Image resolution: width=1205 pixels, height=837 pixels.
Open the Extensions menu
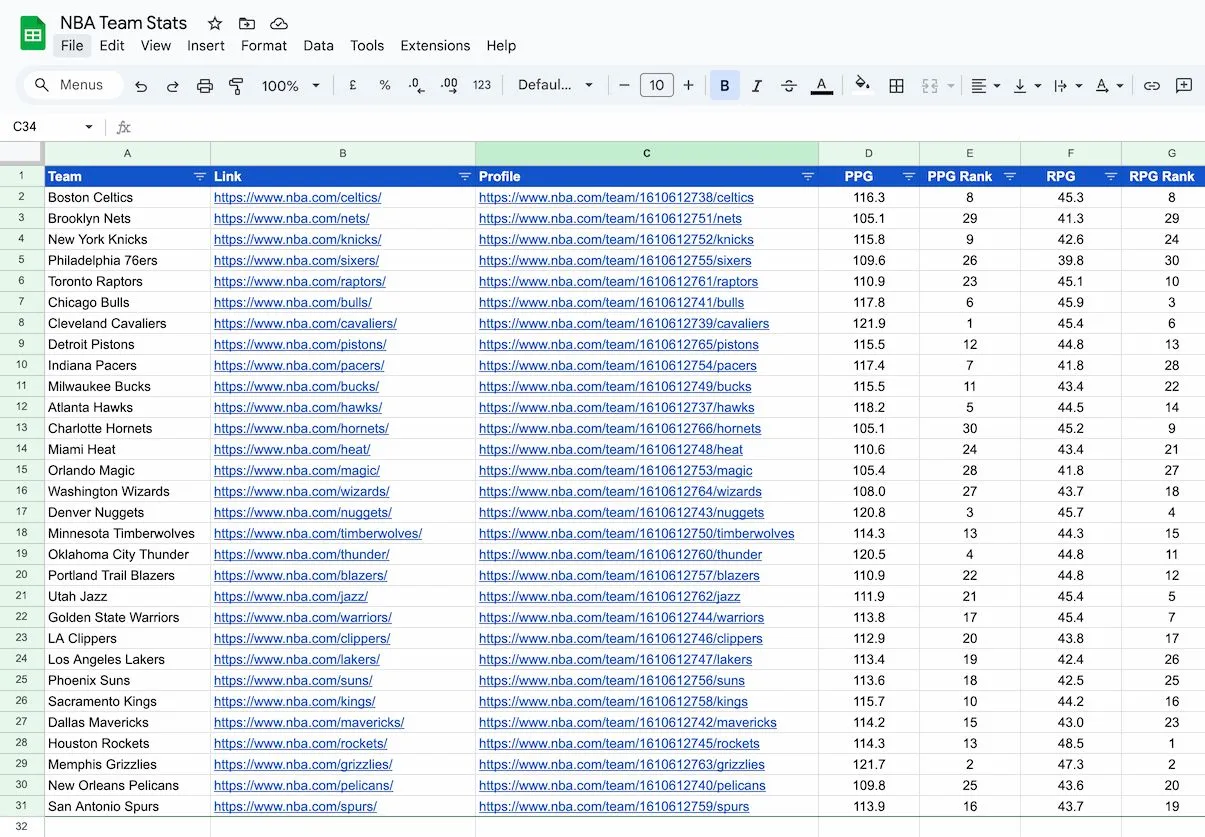(435, 45)
